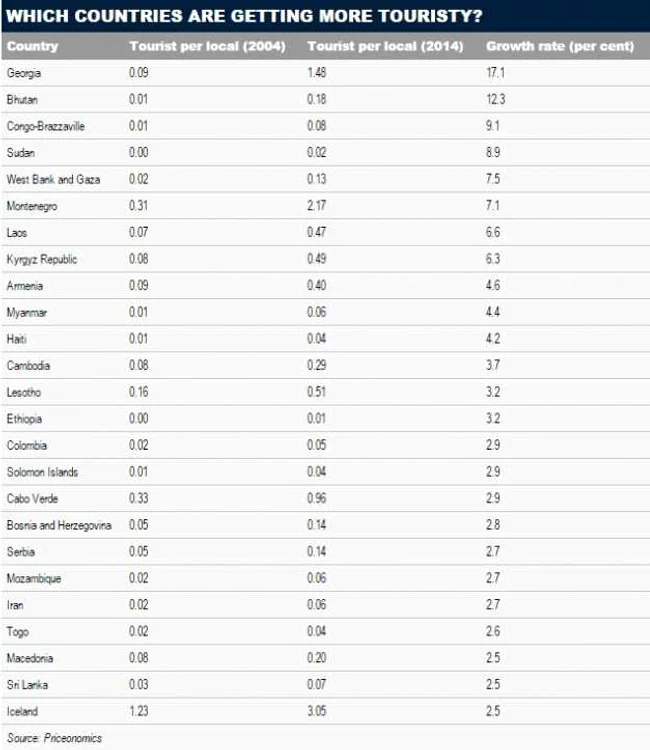Click the Which Countries title banner
The width and height of the screenshot is (650, 750).
(325, 16)
